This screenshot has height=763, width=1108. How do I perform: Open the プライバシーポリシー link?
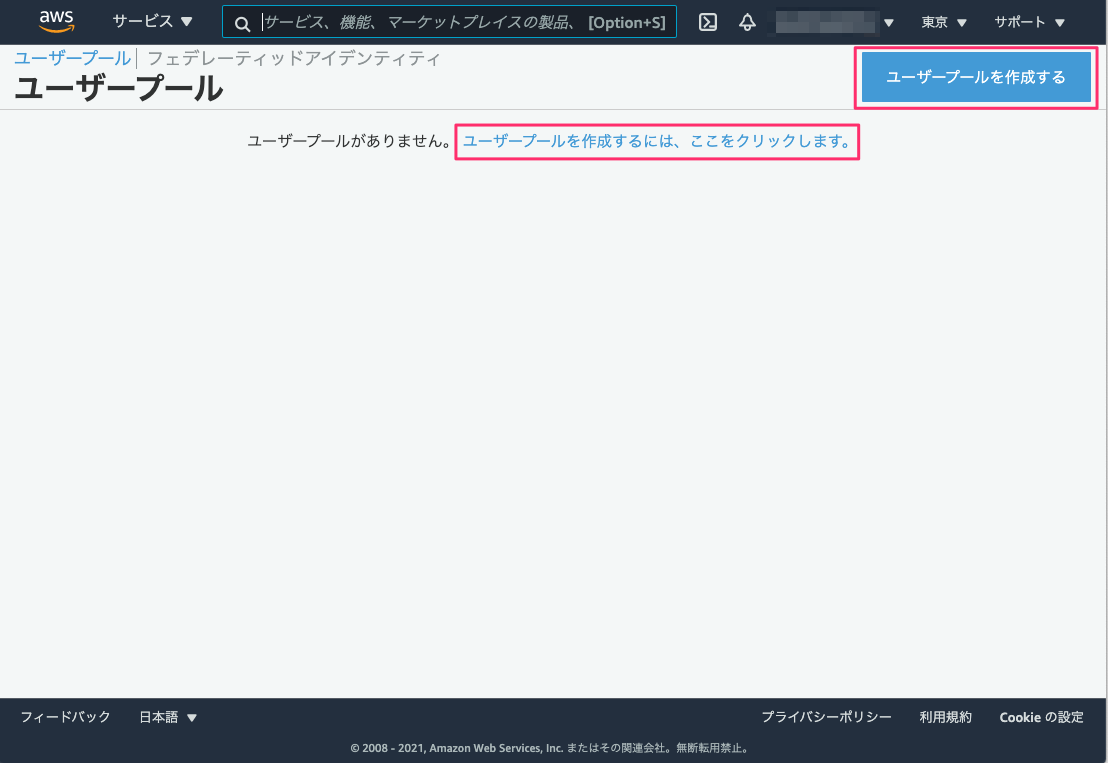(x=826, y=717)
